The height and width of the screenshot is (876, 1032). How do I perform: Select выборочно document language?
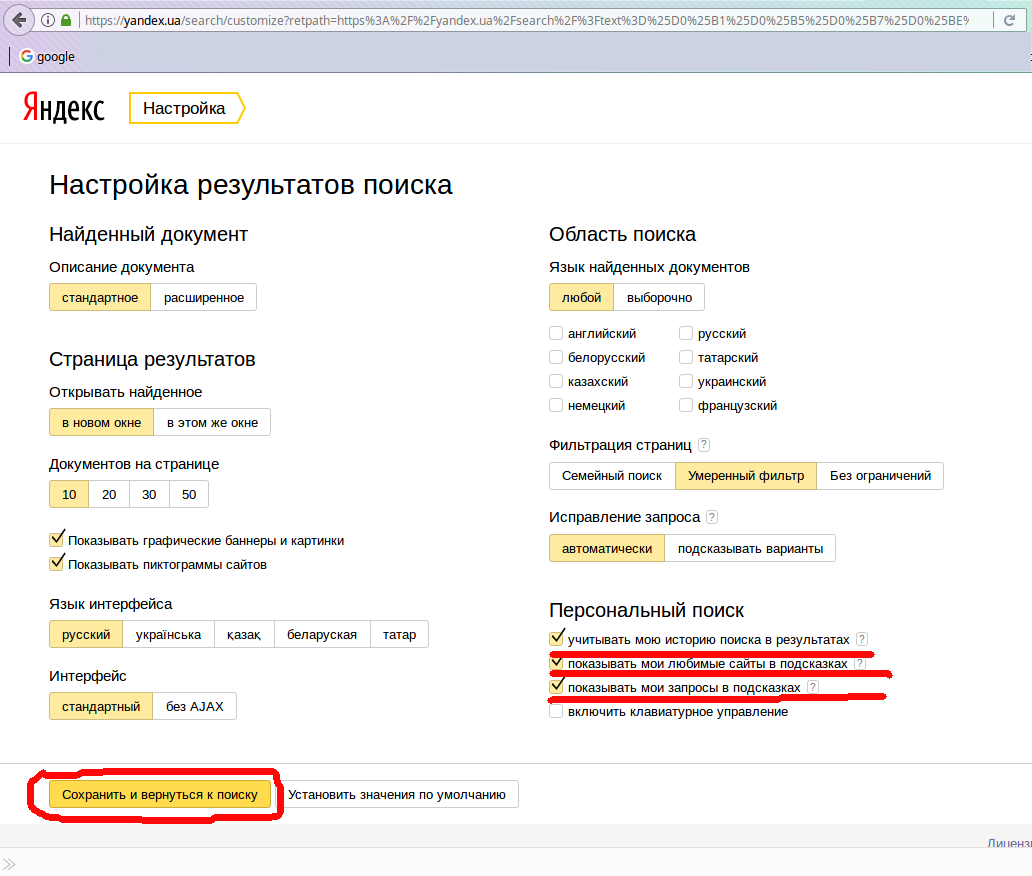click(659, 297)
